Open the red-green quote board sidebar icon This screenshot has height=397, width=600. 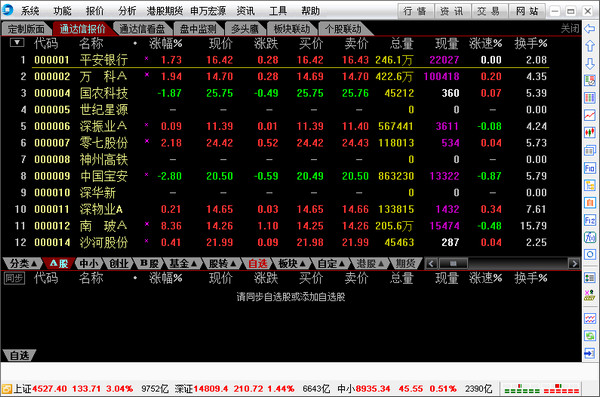590,80
